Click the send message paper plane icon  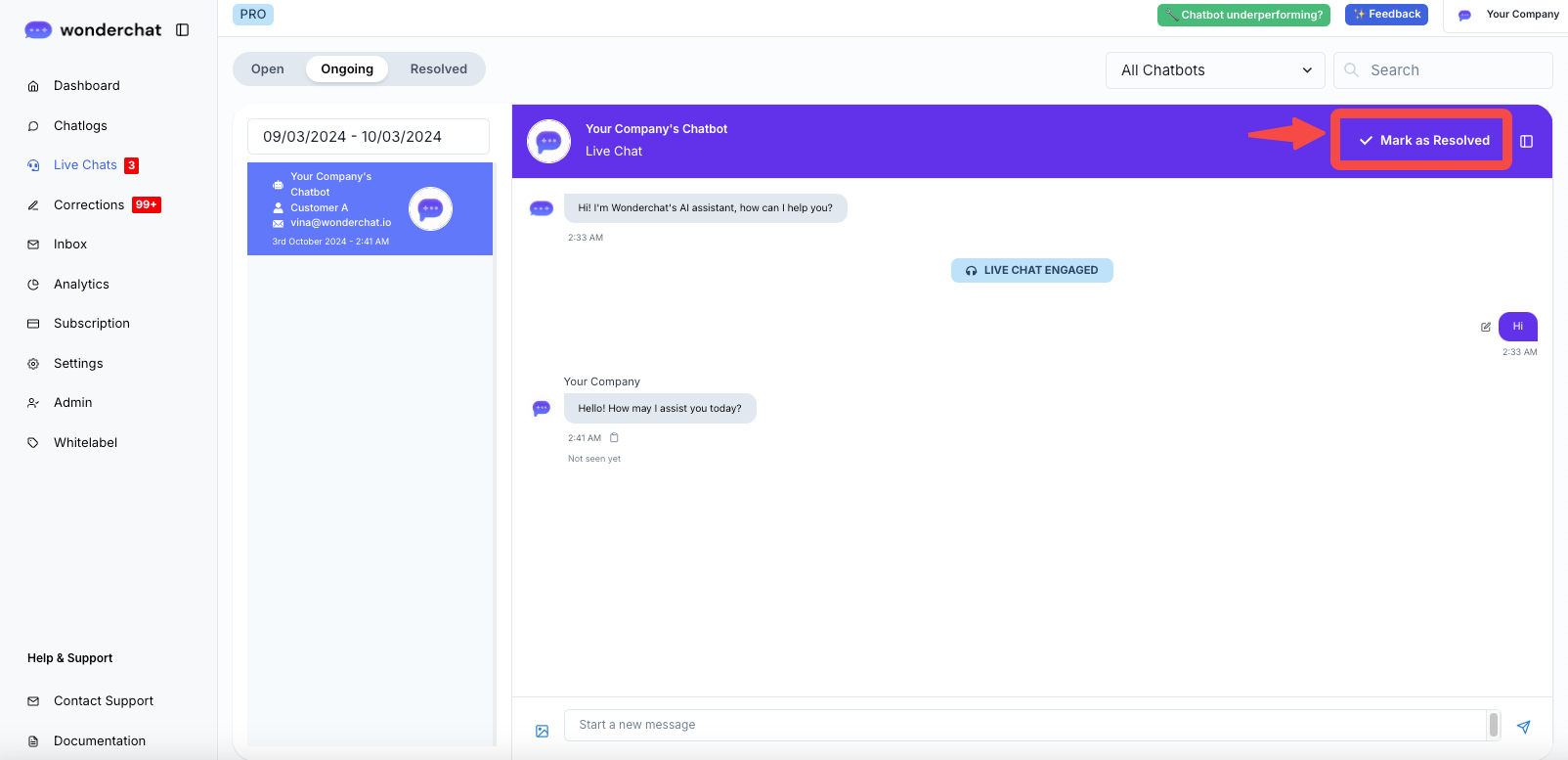pos(1523,727)
